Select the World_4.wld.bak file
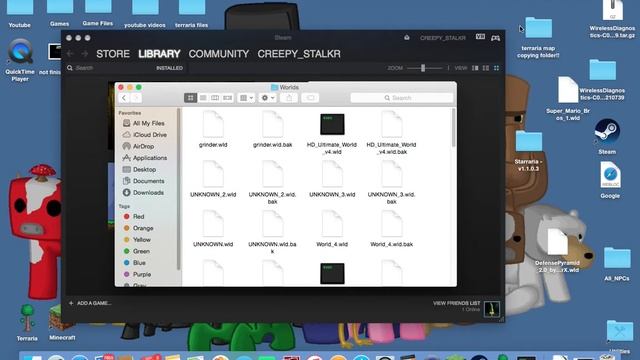The image size is (640, 360). 391,229
